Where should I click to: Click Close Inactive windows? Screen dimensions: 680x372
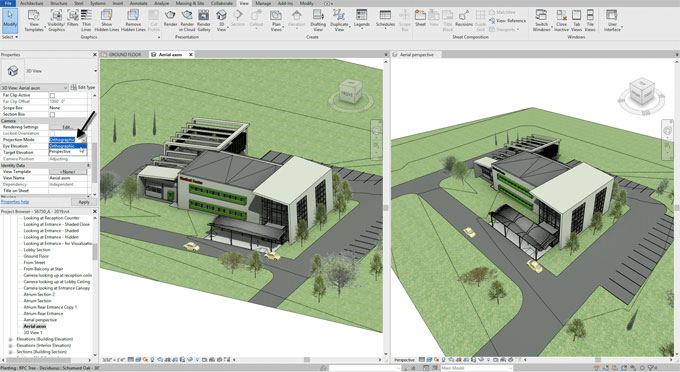pyautogui.click(x=561, y=20)
